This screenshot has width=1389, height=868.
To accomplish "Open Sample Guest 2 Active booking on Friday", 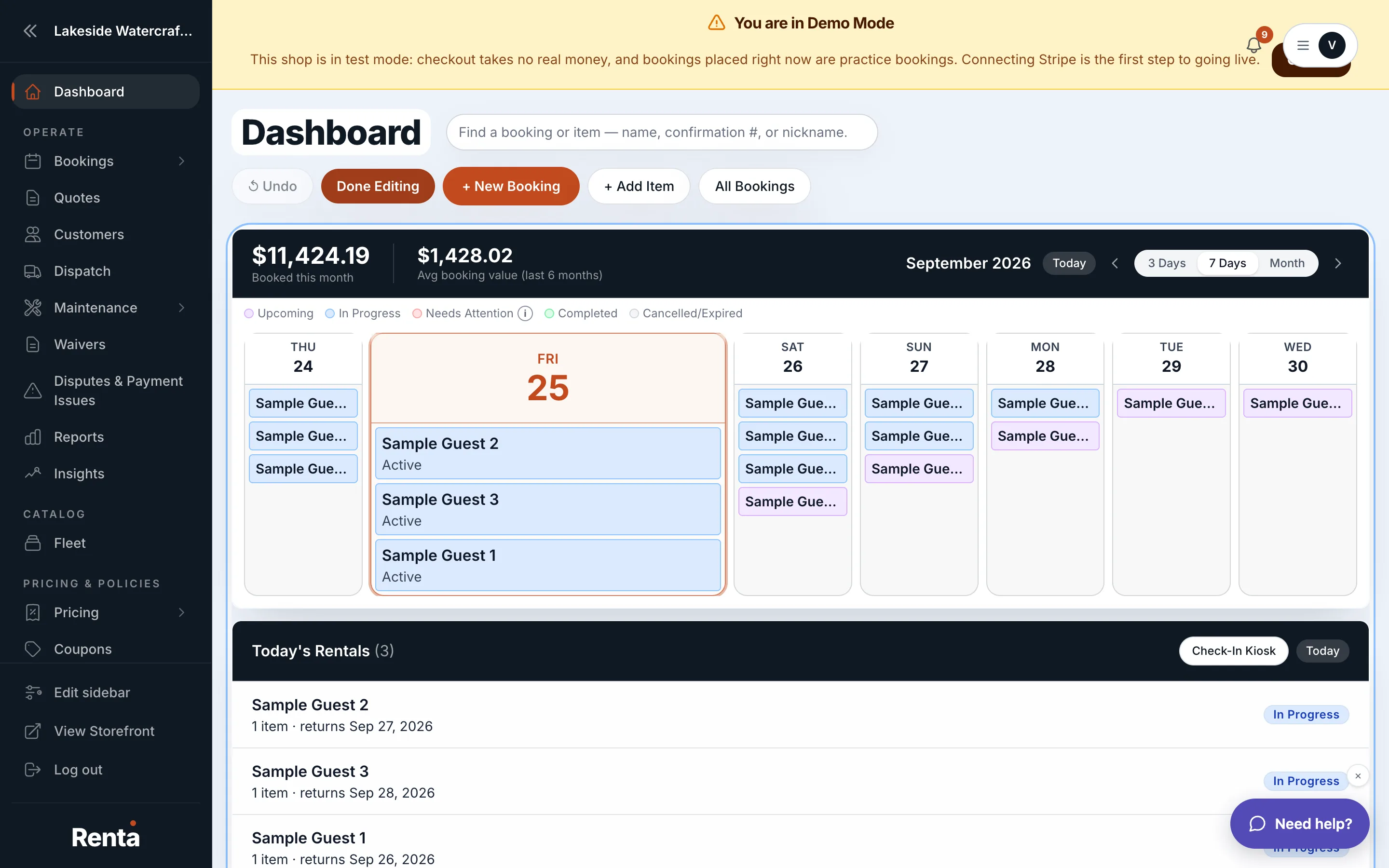I will (547, 453).
